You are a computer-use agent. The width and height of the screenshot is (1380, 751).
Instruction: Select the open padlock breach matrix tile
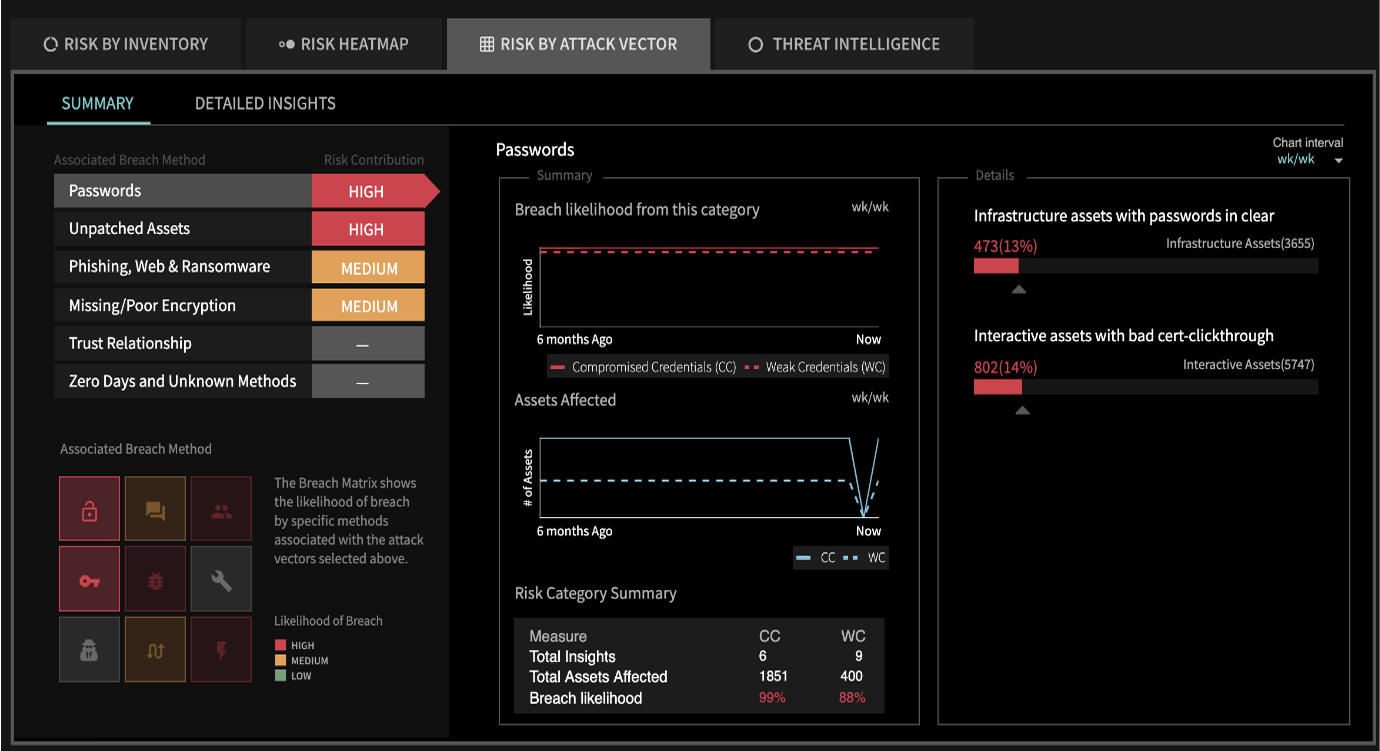pyautogui.click(x=89, y=510)
